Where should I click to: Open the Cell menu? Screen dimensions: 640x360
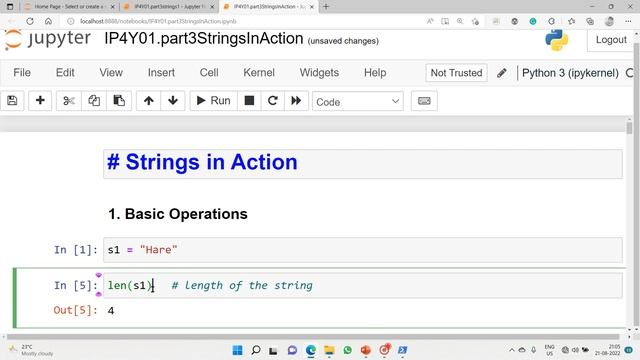(x=209, y=73)
